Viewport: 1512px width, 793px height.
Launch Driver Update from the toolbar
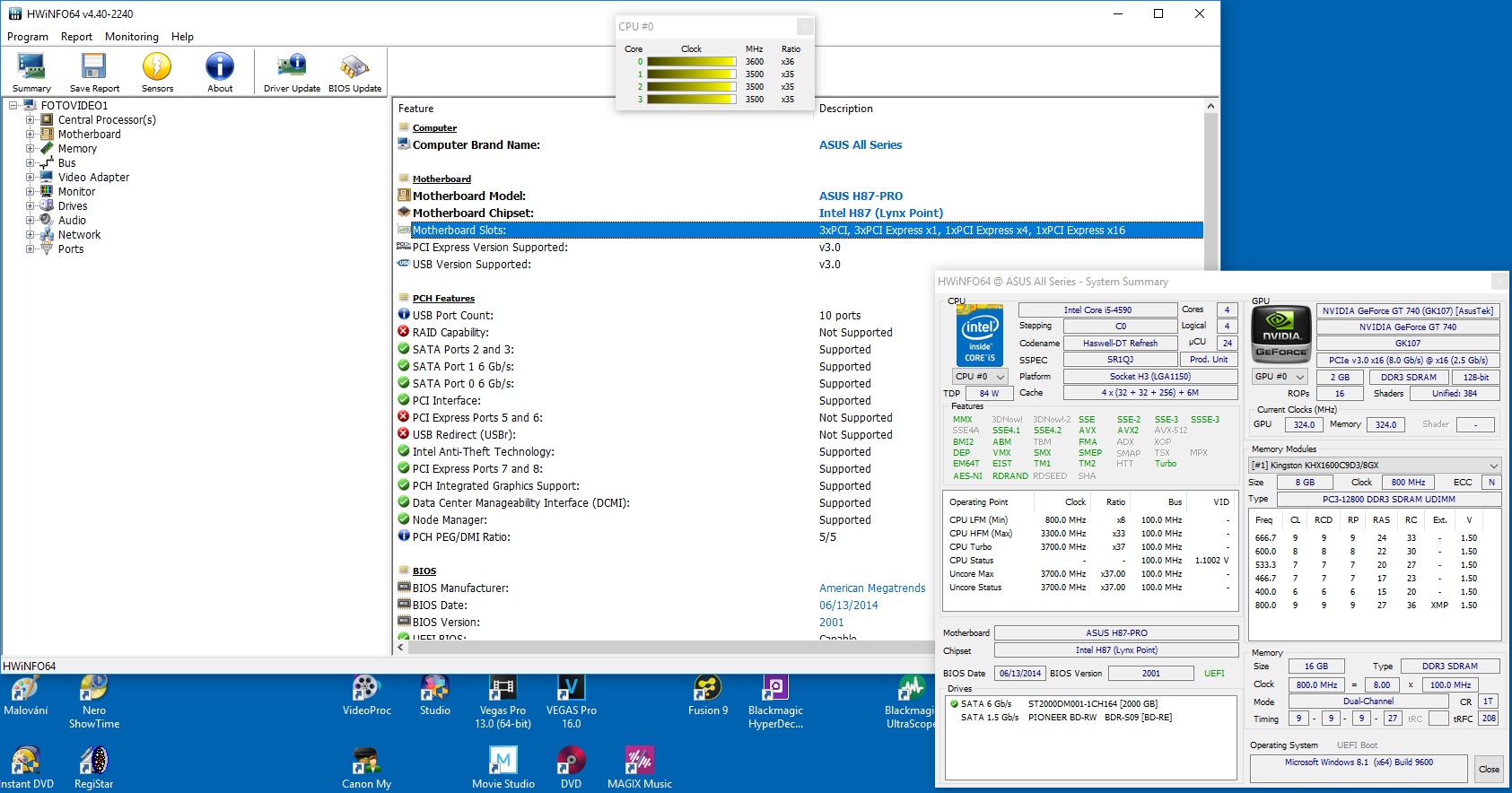pyautogui.click(x=292, y=72)
